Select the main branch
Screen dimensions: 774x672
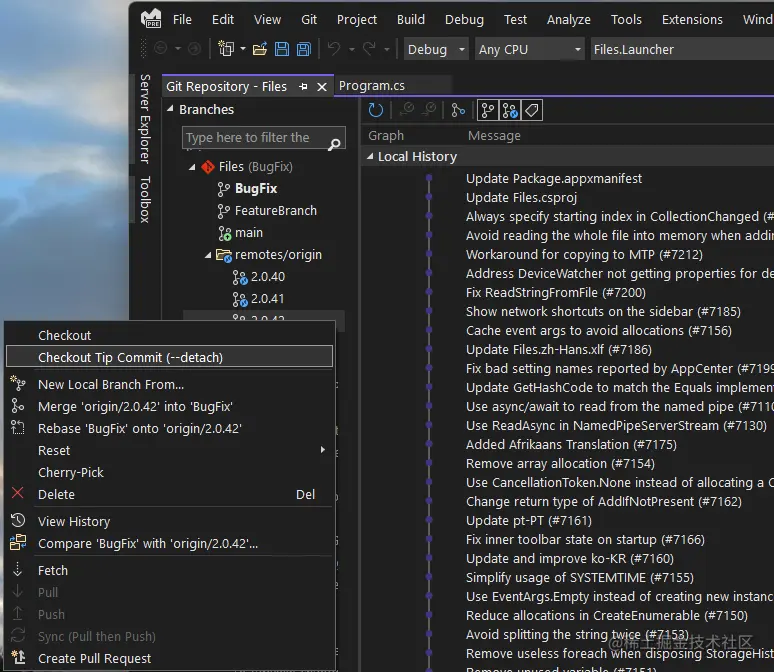pyautogui.click(x=248, y=233)
